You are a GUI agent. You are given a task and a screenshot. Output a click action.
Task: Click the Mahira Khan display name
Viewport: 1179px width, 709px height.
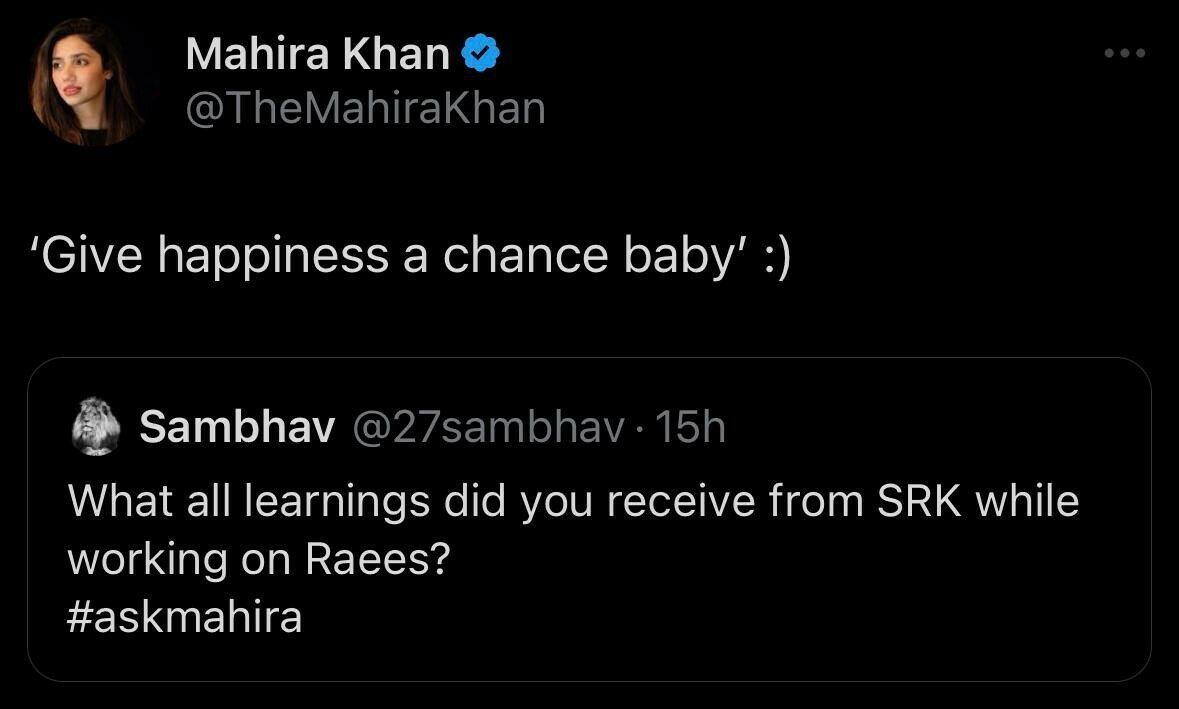click(317, 54)
